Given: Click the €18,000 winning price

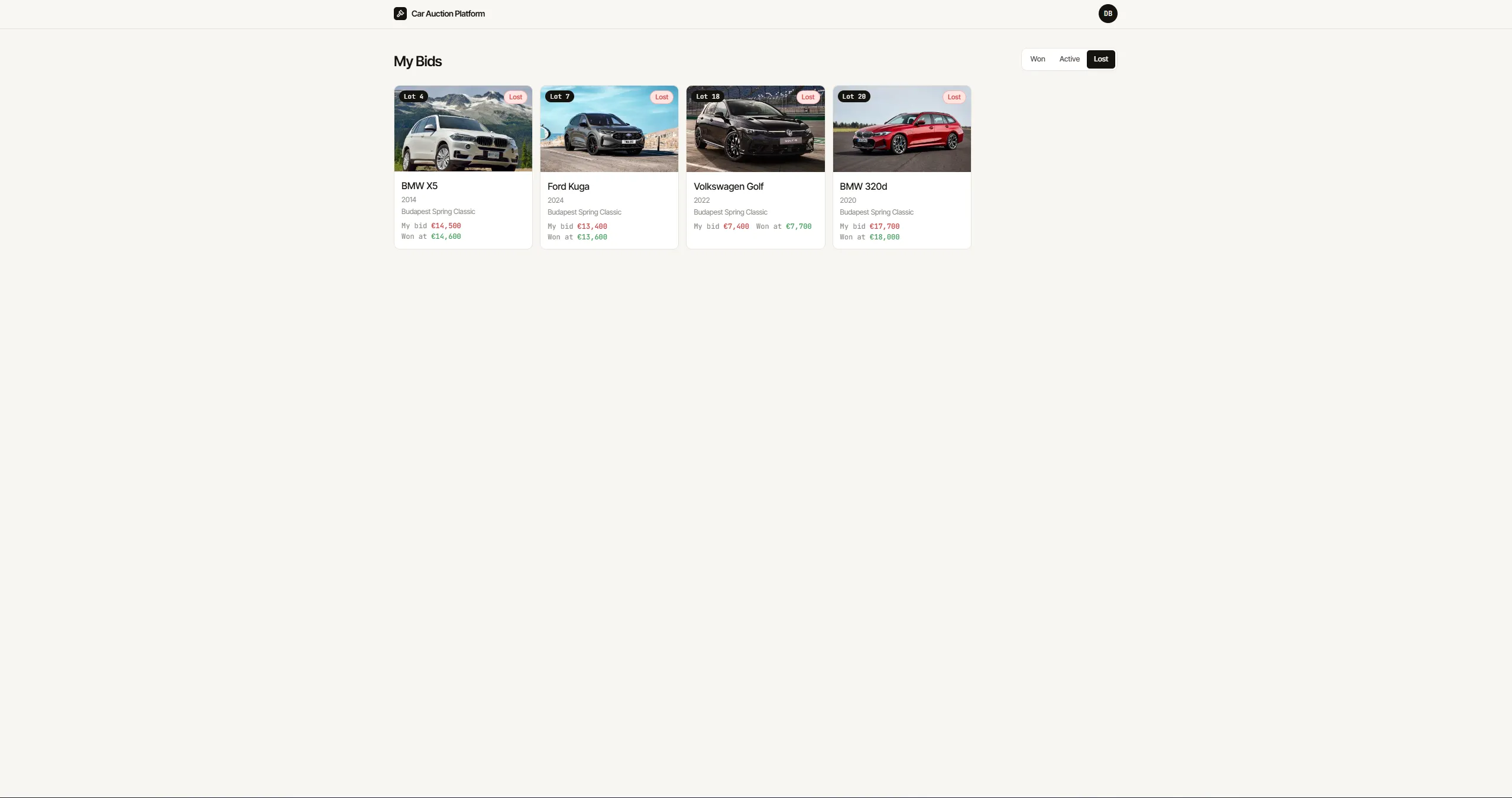Looking at the screenshot, I should (884, 237).
